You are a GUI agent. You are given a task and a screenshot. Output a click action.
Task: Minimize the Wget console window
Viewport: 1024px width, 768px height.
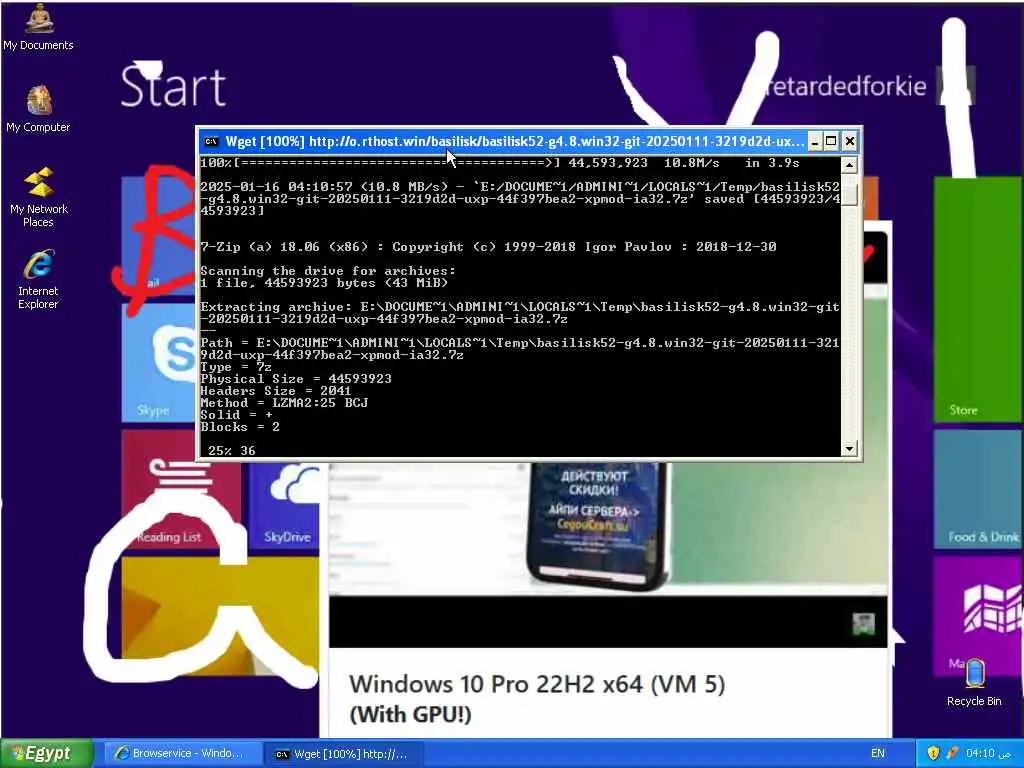tap(814, 141)
